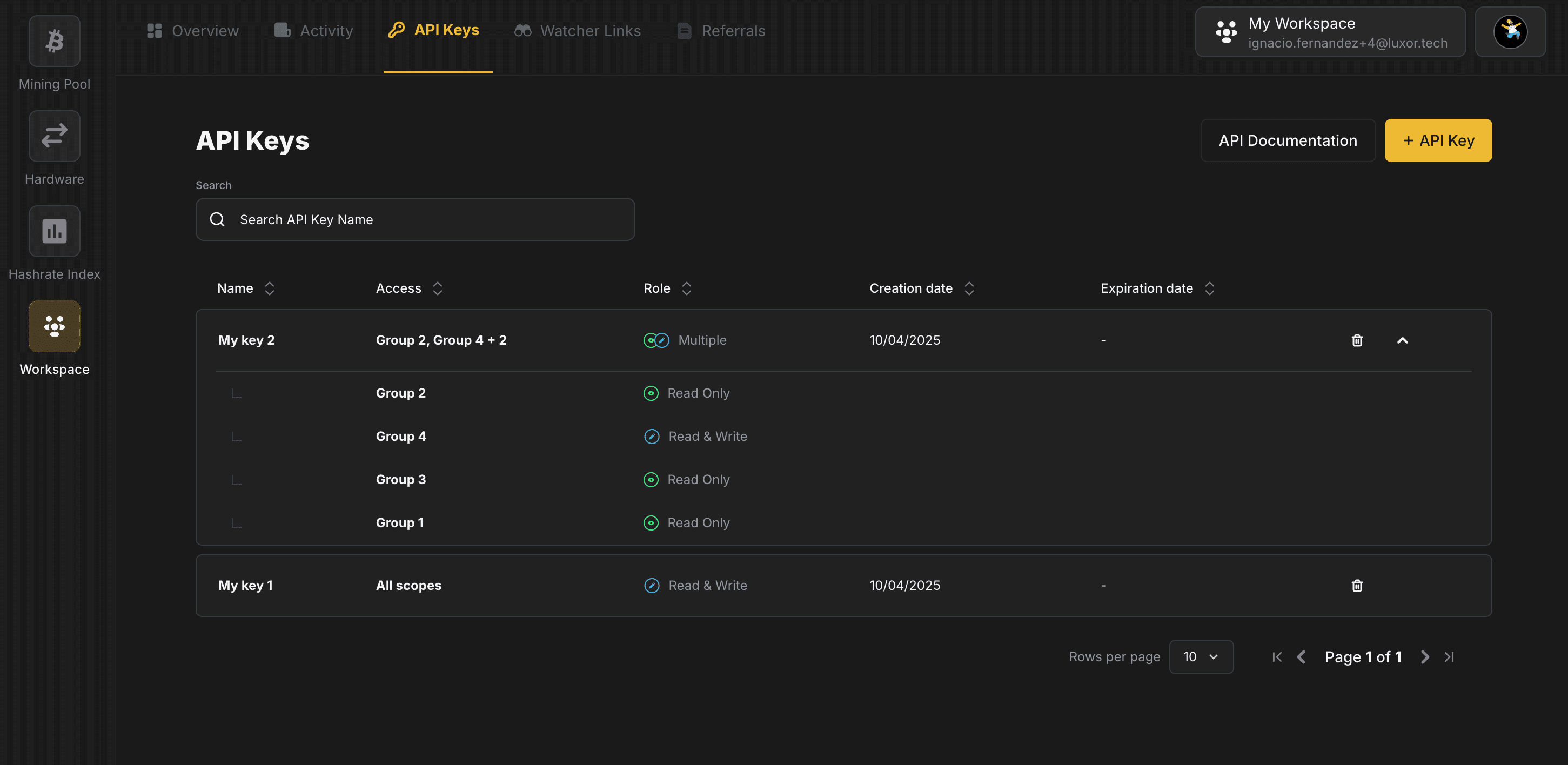The height and width of the screenshot is (765, 1568).
Task: Open the Rows per page dropdown
Action: [1201, 656]
